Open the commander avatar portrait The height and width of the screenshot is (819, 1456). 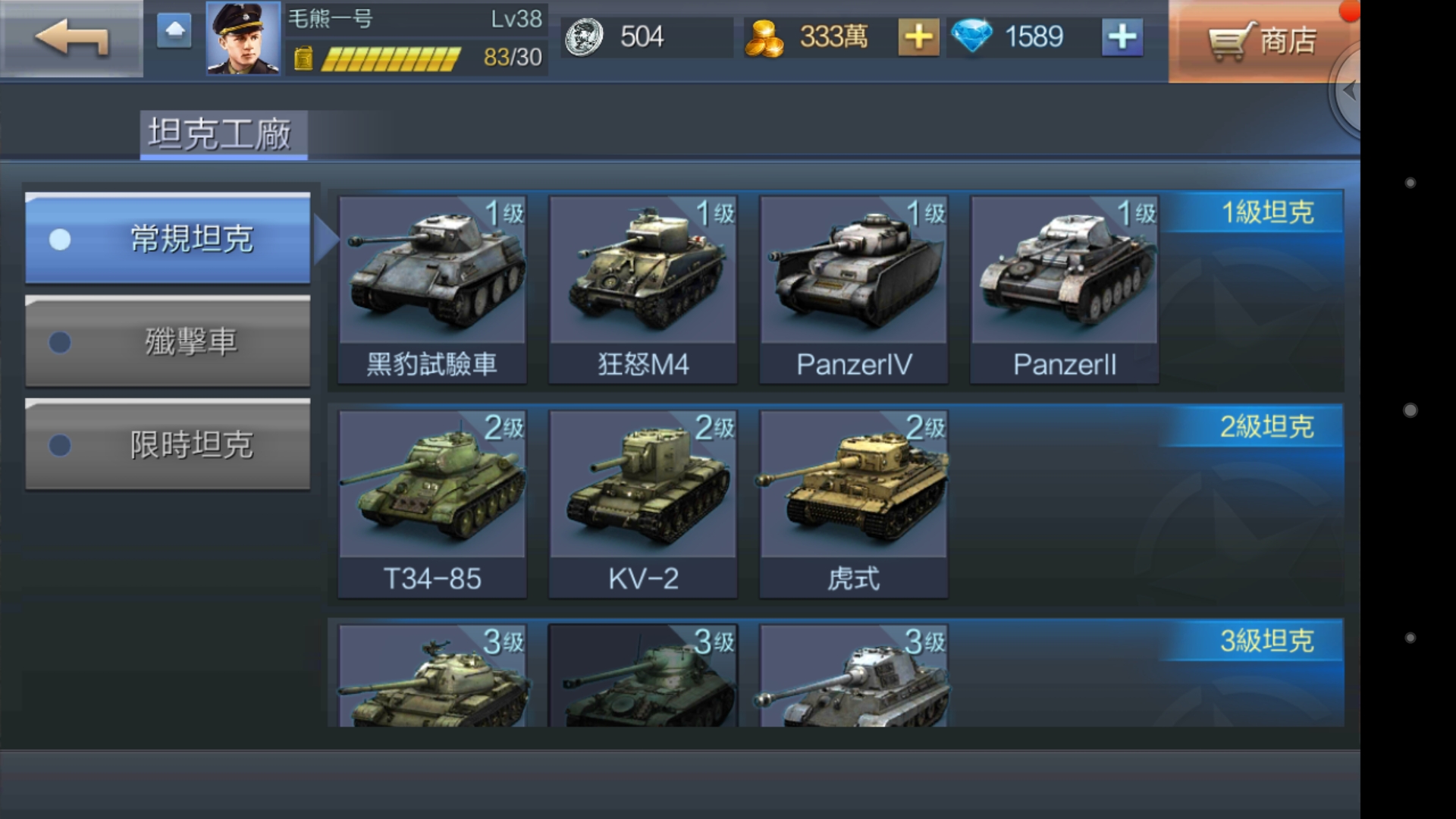point(243,38)
